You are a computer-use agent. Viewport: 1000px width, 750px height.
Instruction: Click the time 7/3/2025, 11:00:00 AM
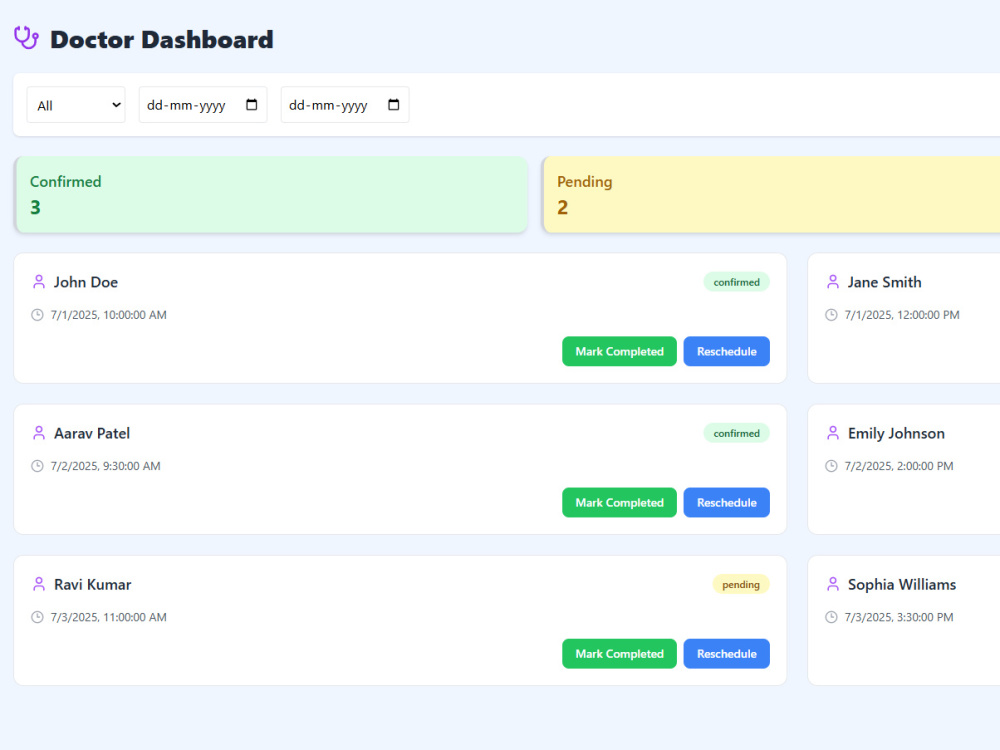(x=108, y=617)
